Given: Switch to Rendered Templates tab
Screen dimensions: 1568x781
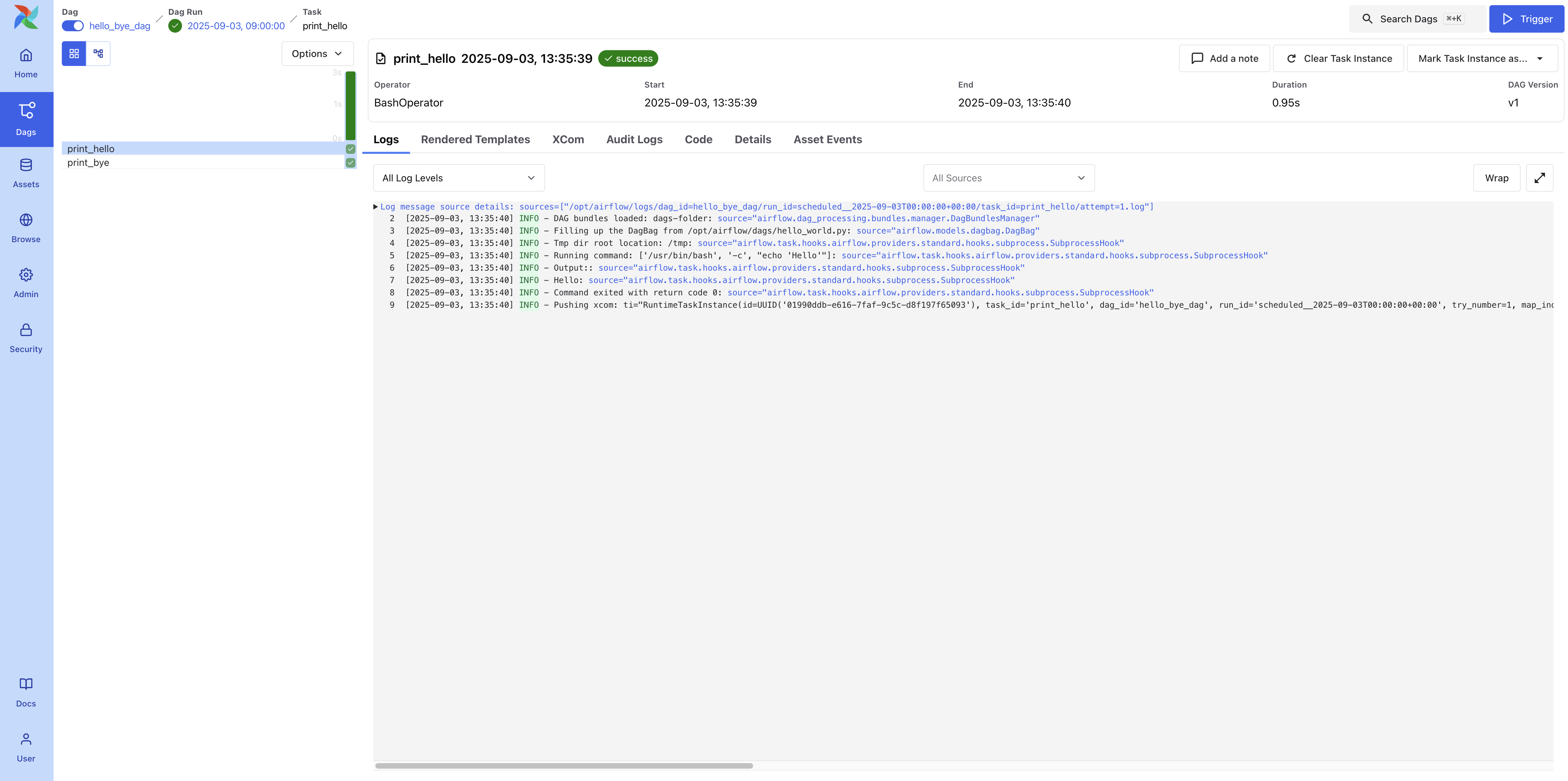Looking at the screenshot, I should [475, 139].
